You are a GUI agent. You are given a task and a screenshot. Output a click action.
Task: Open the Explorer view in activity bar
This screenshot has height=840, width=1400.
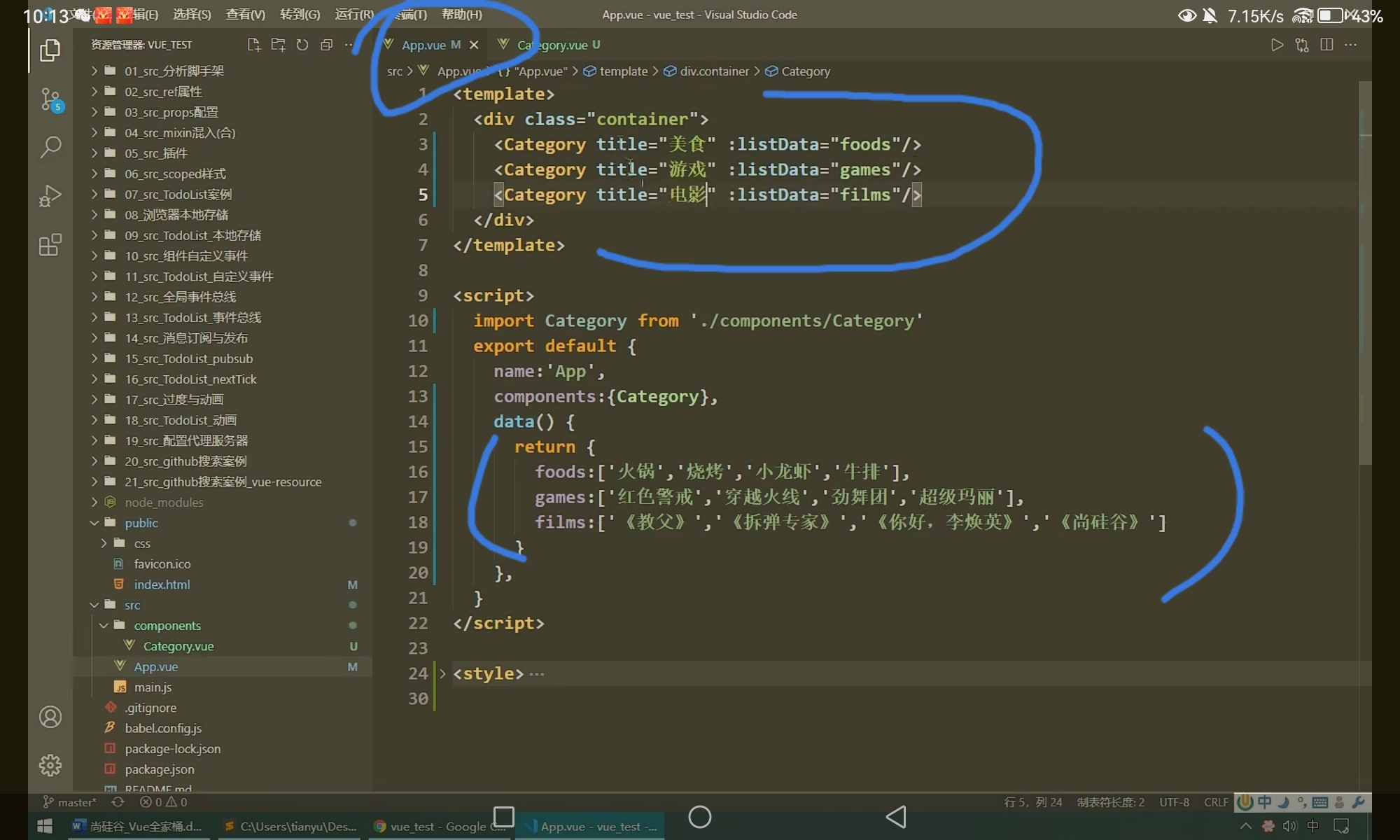click(x=50, y=50)
